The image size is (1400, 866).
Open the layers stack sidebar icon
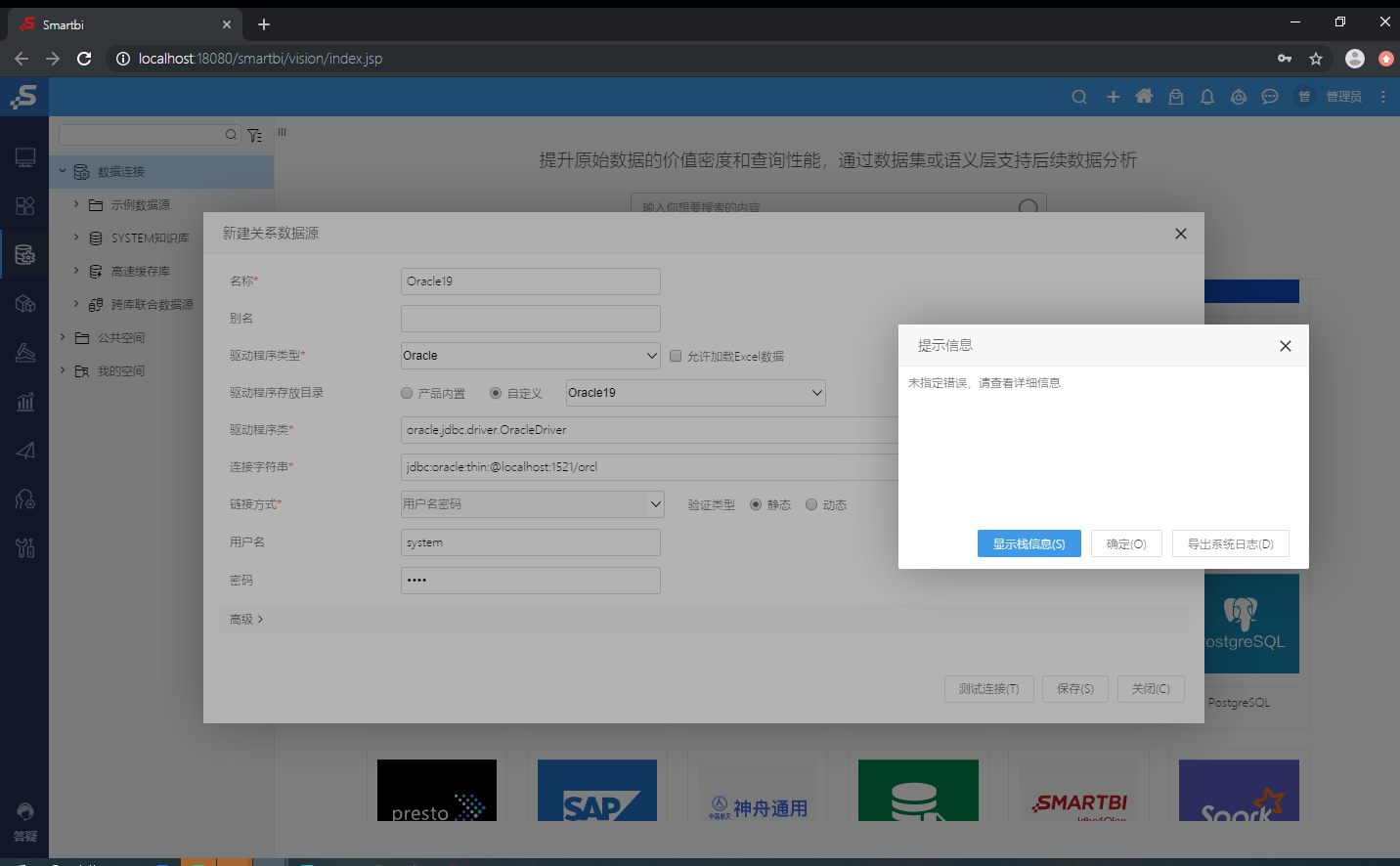coord(25,353)
